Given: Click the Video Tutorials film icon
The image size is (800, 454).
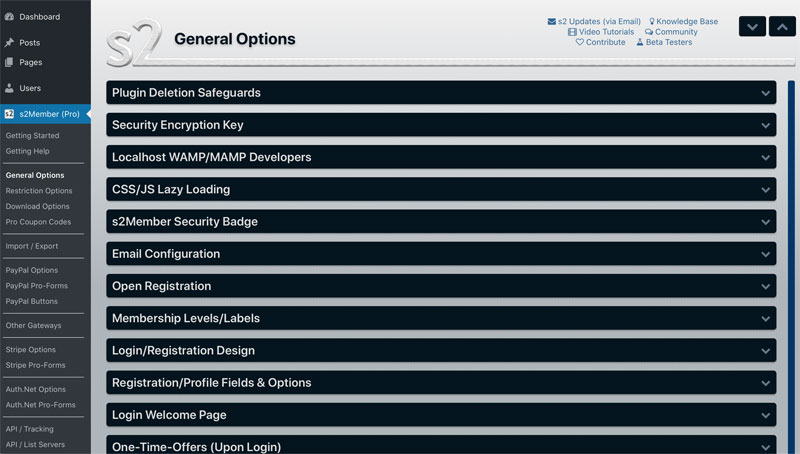Looking at the screenshot, I should [572, 32].
